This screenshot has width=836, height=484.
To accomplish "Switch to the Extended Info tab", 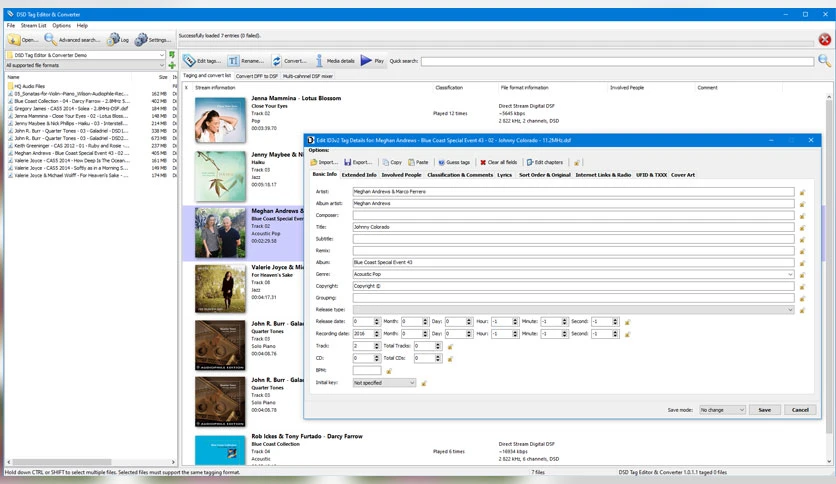I will tap(359, 175).
